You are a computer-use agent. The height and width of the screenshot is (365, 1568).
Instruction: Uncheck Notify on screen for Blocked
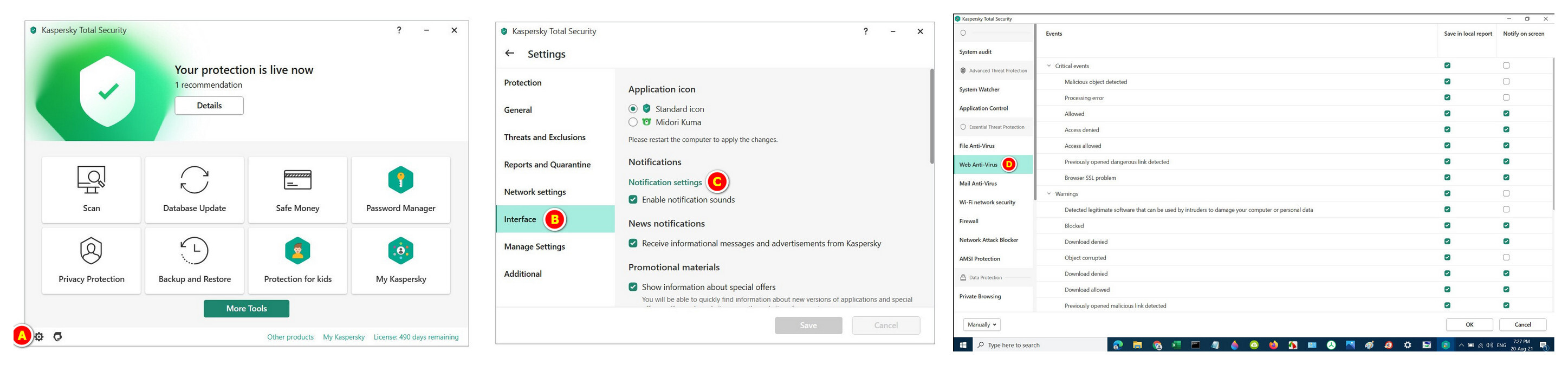coord(1506,226)
